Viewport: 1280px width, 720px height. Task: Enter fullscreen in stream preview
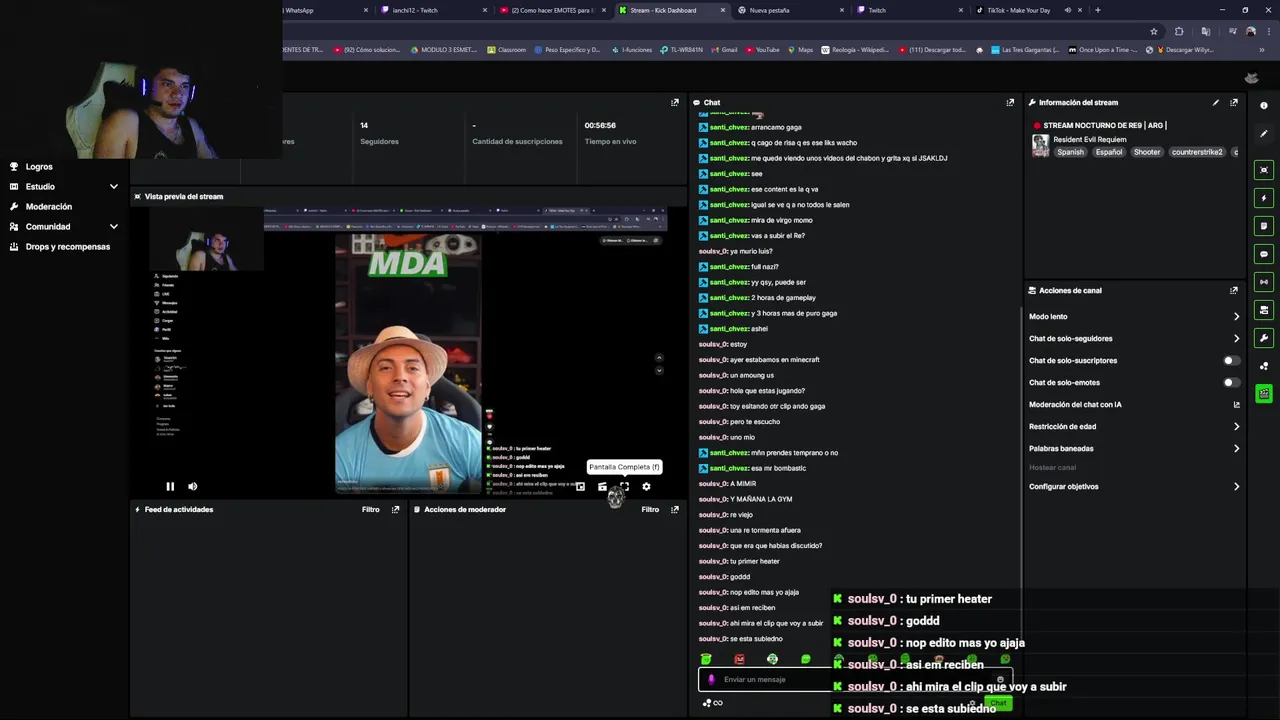pyautogui.click(x=624, y=487)
